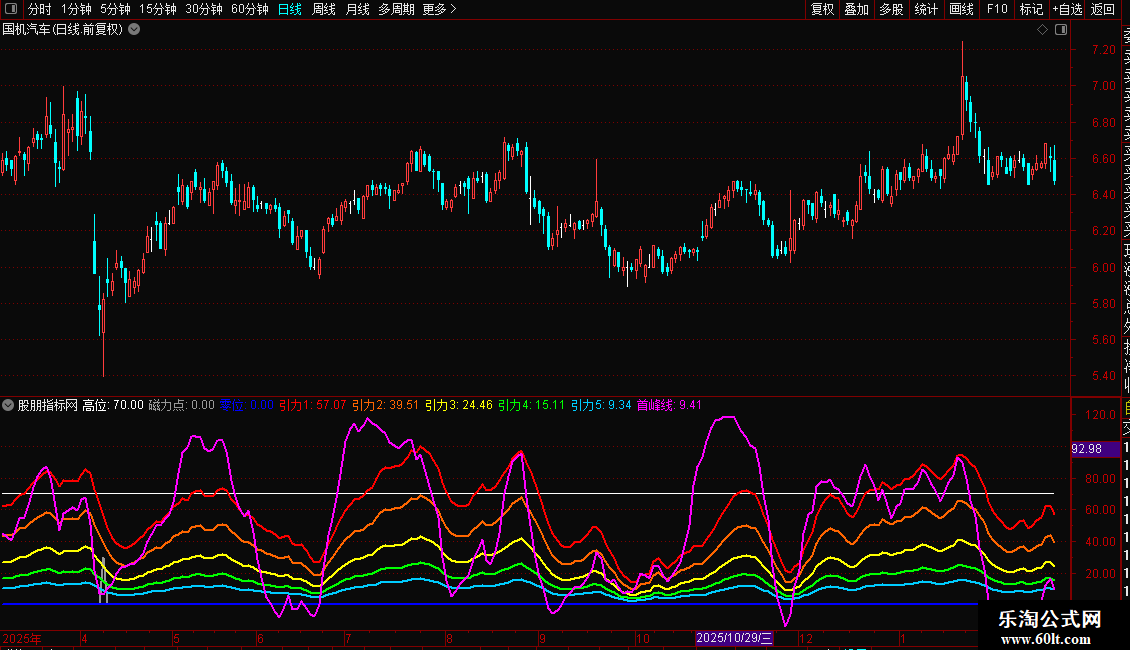Open the 统计 statistics tool
Screen dimensions: 1130x650
coord(926,9)
